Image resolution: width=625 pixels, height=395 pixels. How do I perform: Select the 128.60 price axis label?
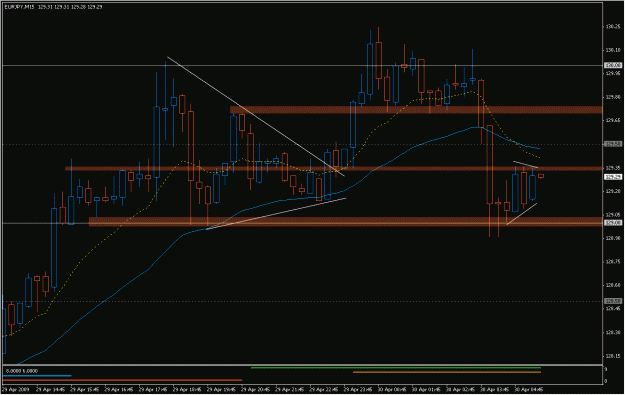(613, 285)
